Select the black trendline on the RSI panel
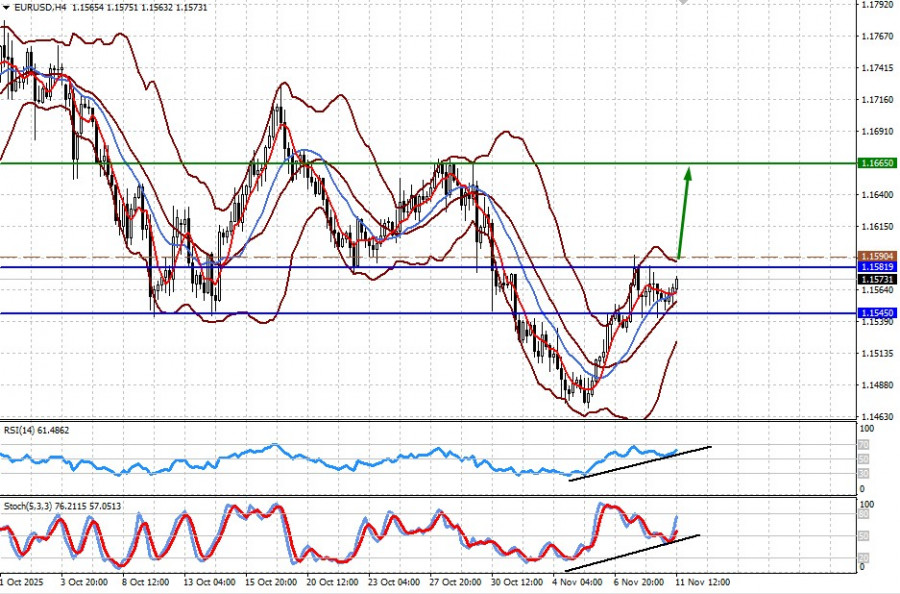The height and width of the screenshot is (594, 900). click(640, 463)
